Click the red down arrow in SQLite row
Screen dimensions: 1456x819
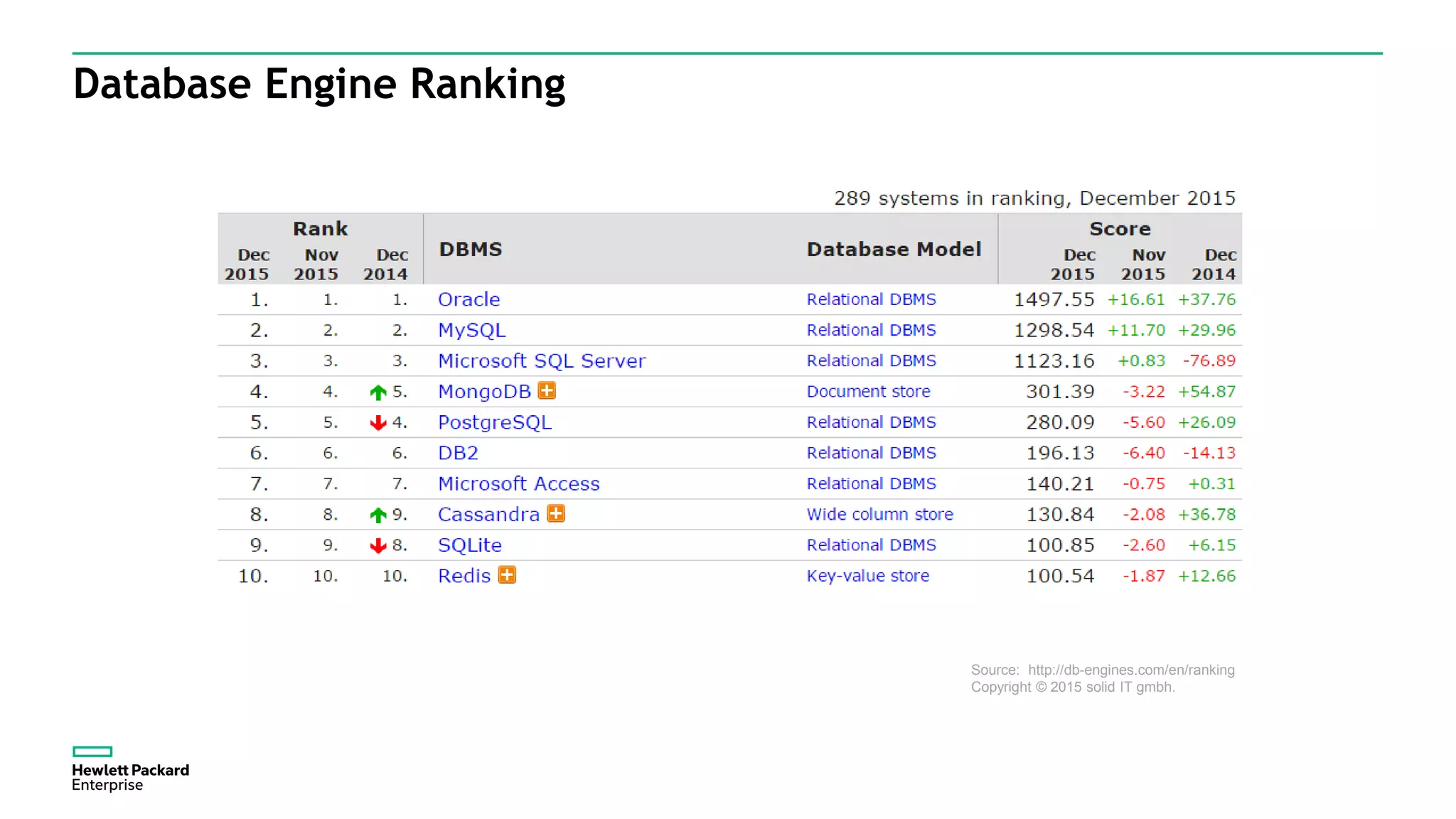[378, 546]
